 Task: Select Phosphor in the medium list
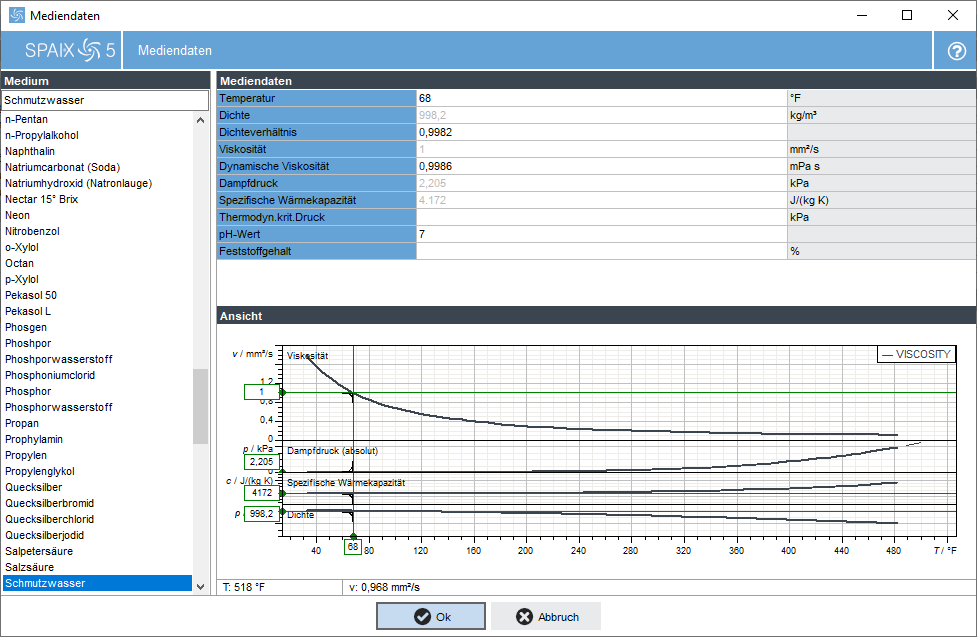click(x=28, y=391)
